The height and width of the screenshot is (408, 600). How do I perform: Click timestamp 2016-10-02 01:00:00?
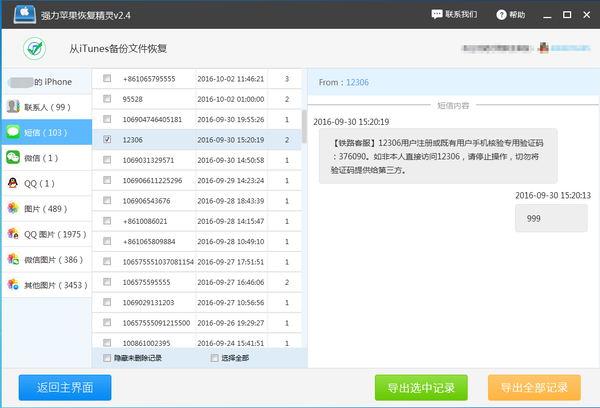click(x=231, y=99)
